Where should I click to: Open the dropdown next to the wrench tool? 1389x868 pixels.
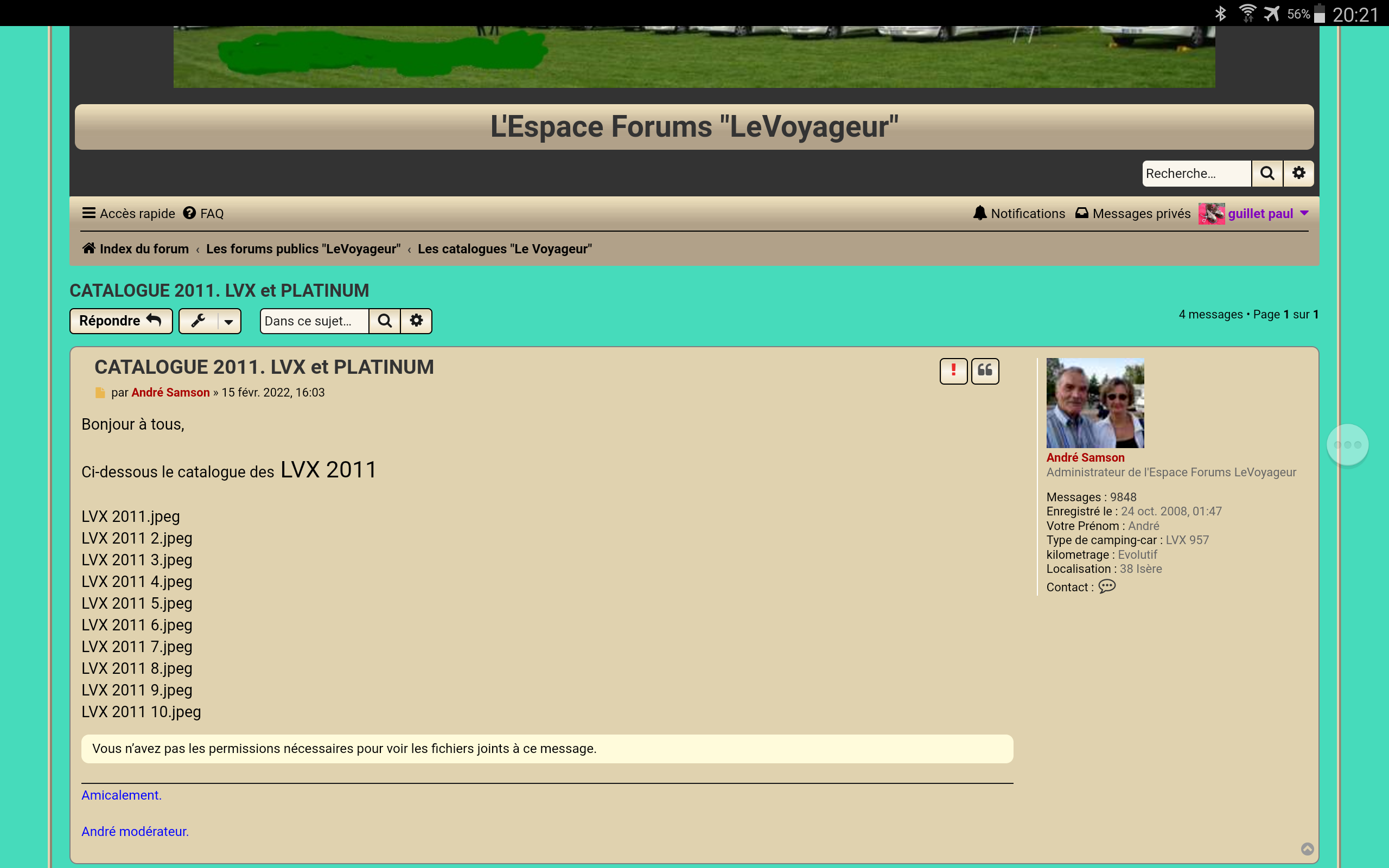tap(228, 320)
